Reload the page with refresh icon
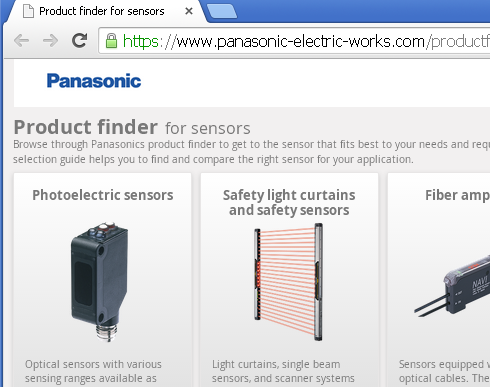Viewport: 490px width, 387px height. click(x=79, y=41)
